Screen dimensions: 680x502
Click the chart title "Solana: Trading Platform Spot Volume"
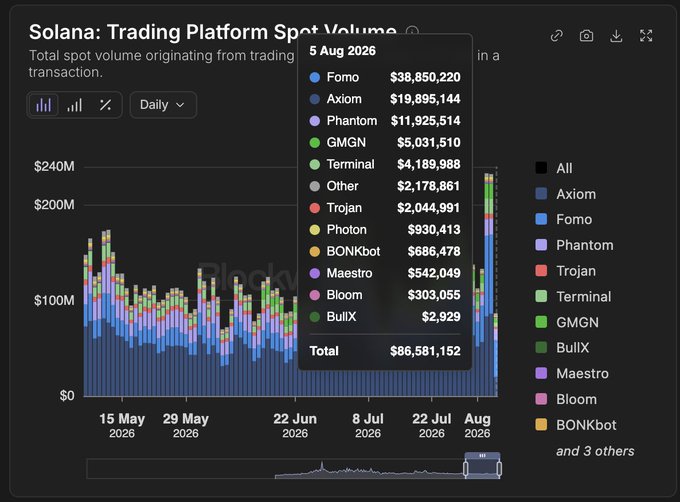coord(212,32)
